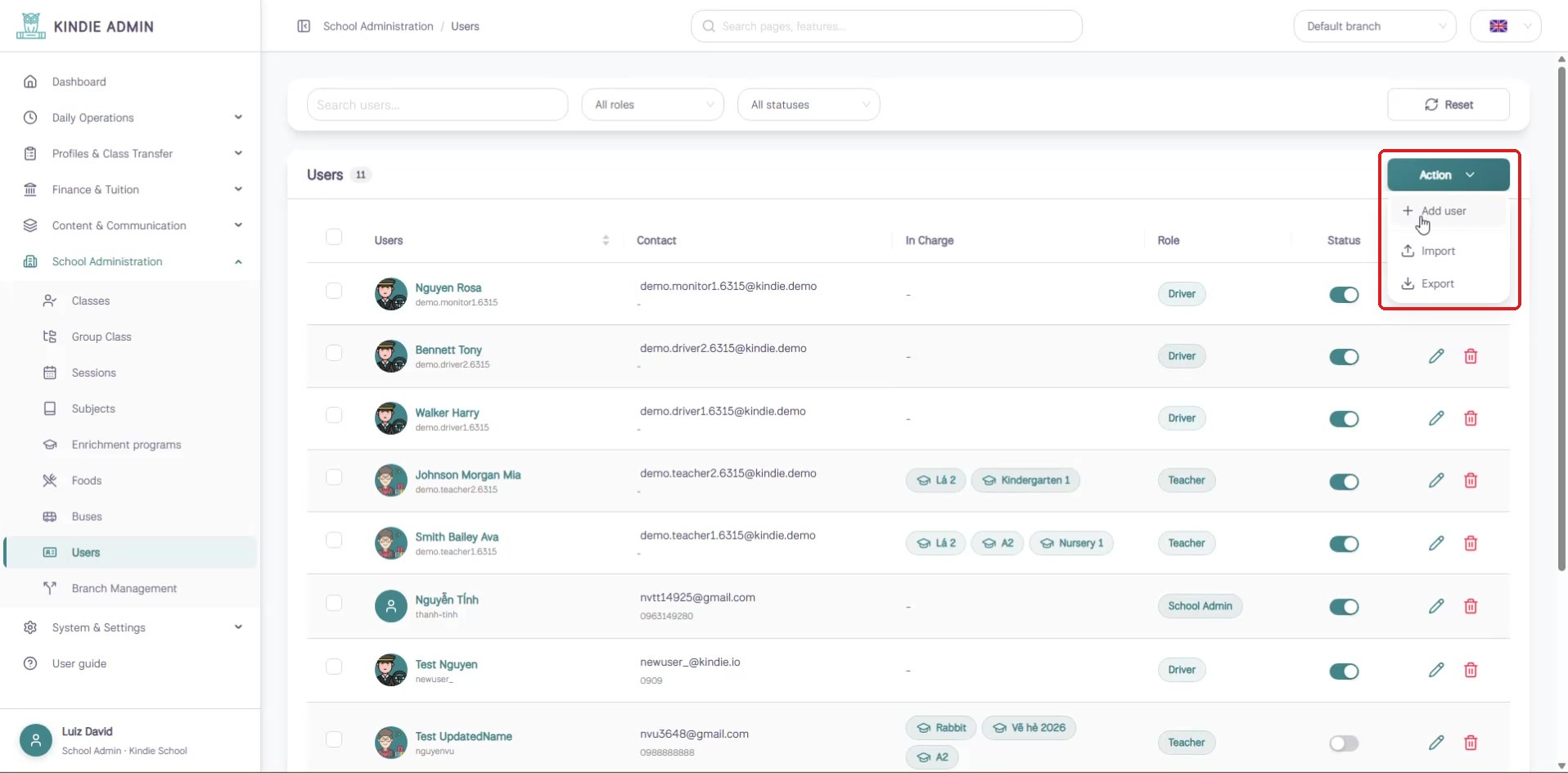Click the Reset filters button

pyautogui.click(x=1449, y=105)
